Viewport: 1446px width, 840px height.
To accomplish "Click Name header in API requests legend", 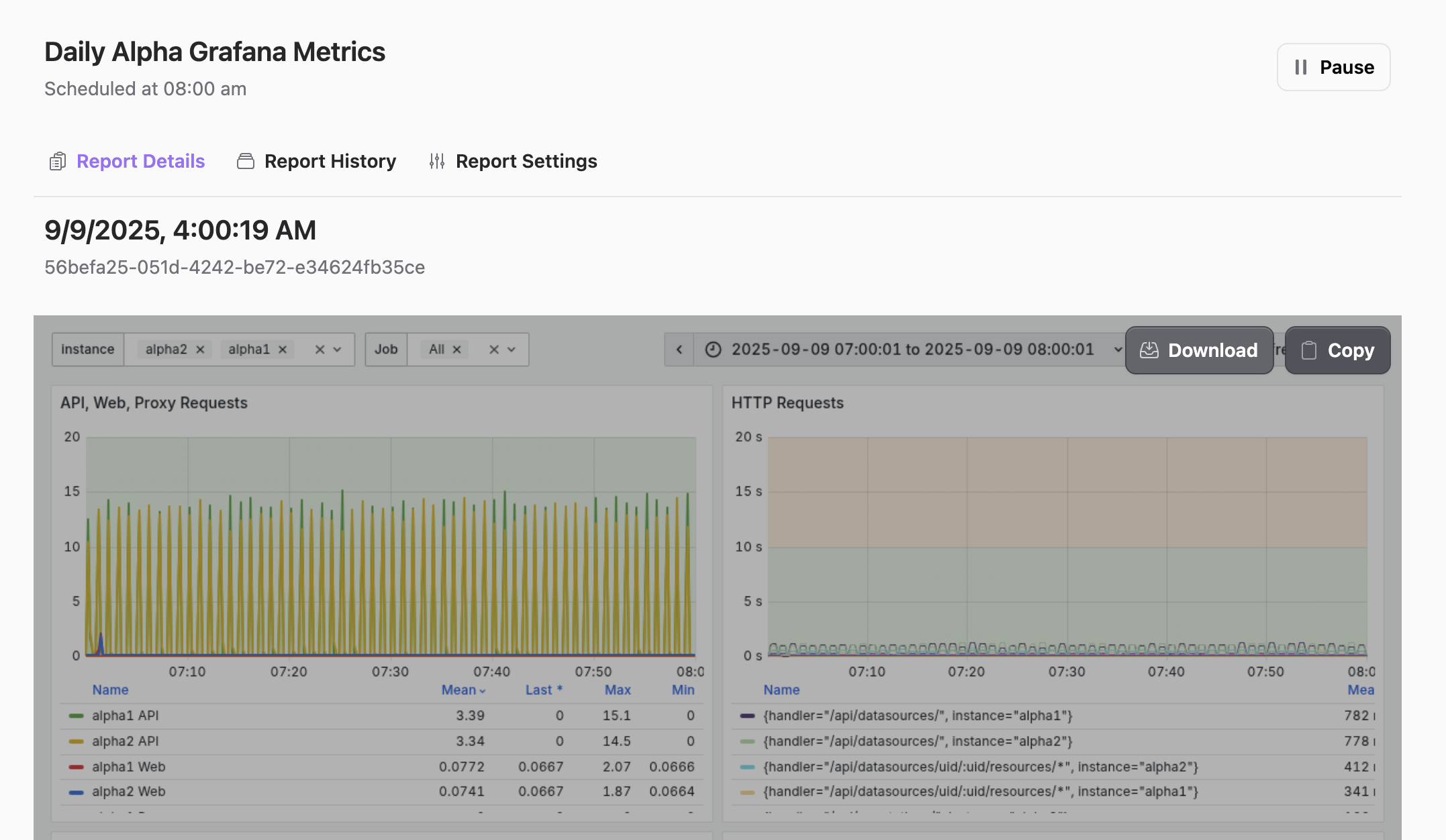I will point(110,690).
